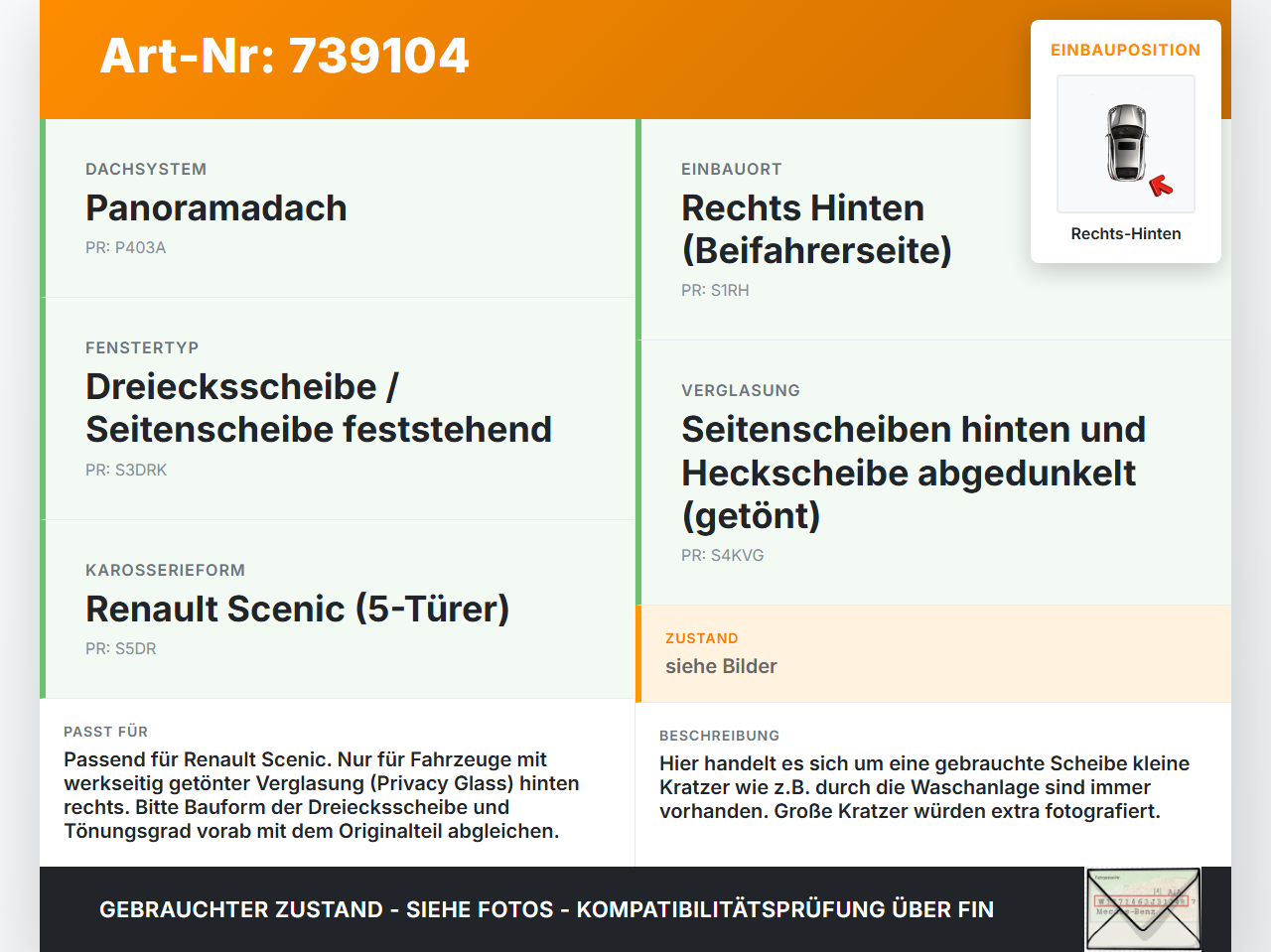Select Seitenscheiben hinten und Heckscheibe abgedunkelt text
This screenshot has height=952, width=1271.
[x=914, y=473]
